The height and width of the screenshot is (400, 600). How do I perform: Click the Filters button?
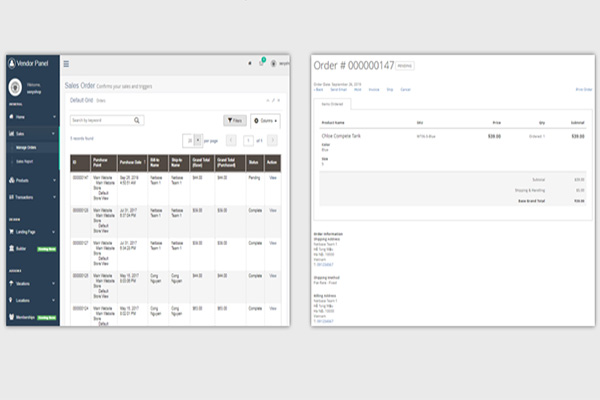234,120
